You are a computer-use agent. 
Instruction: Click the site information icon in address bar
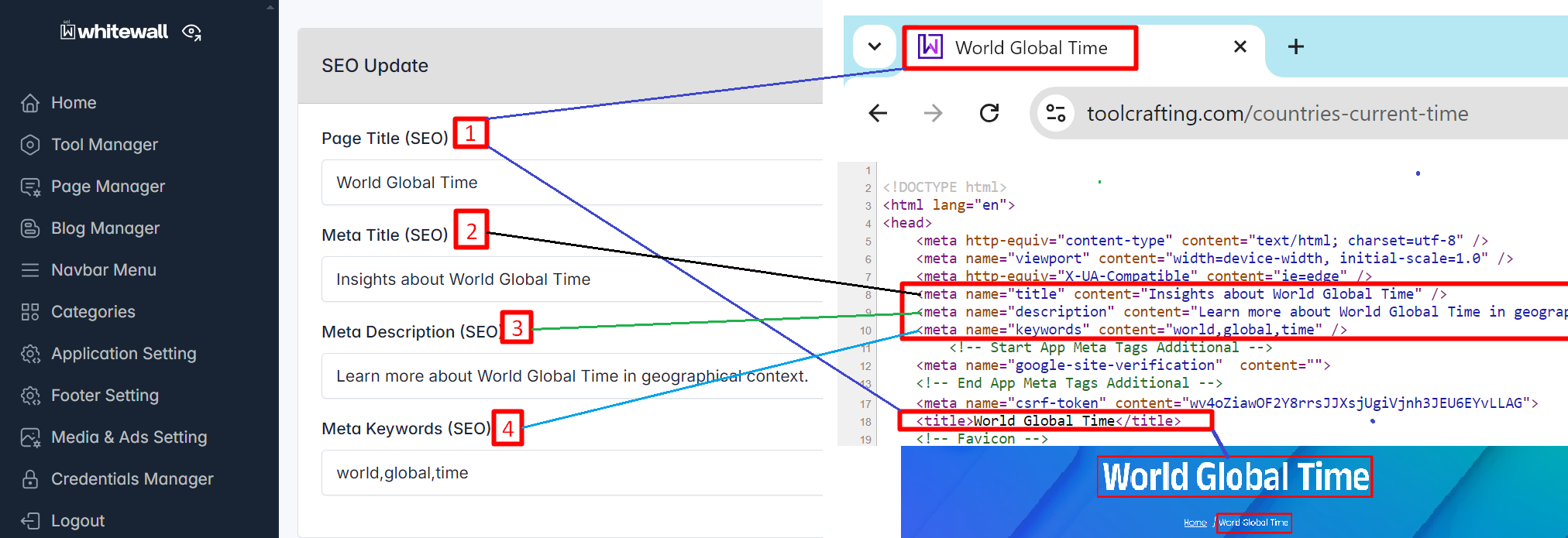click(1056, 113)
